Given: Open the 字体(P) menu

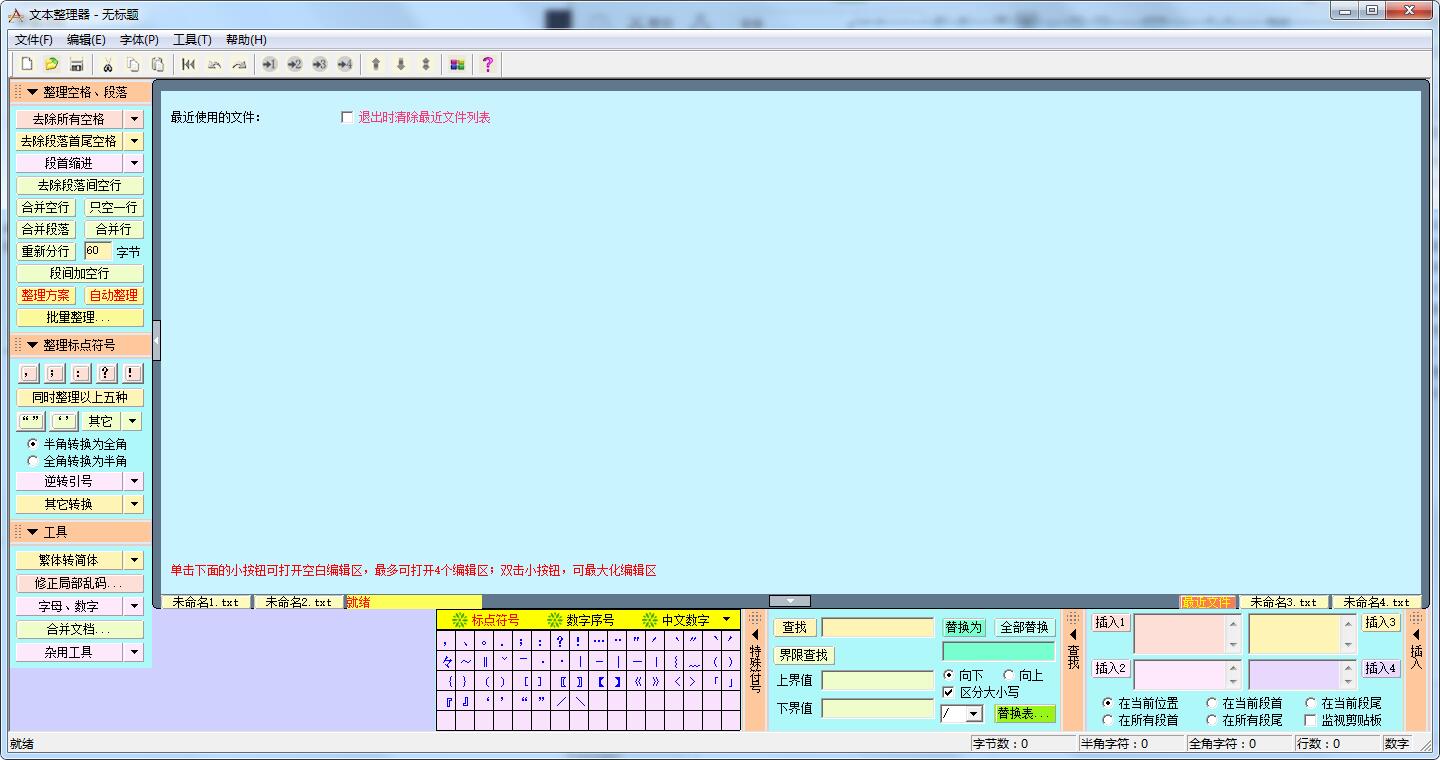Looking at the screenshot, I should (x=139, y=40).
